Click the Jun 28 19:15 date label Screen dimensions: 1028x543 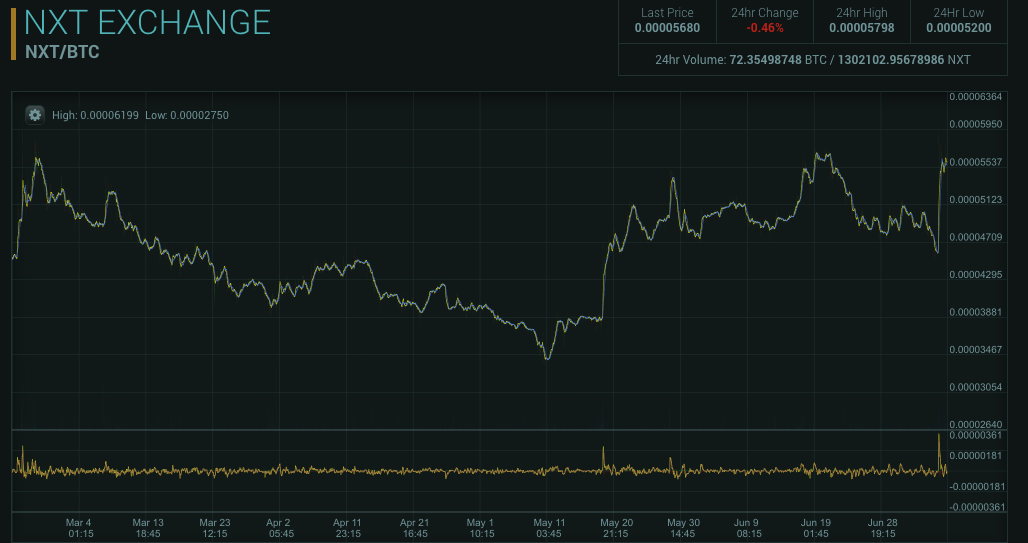pos(882,528)
